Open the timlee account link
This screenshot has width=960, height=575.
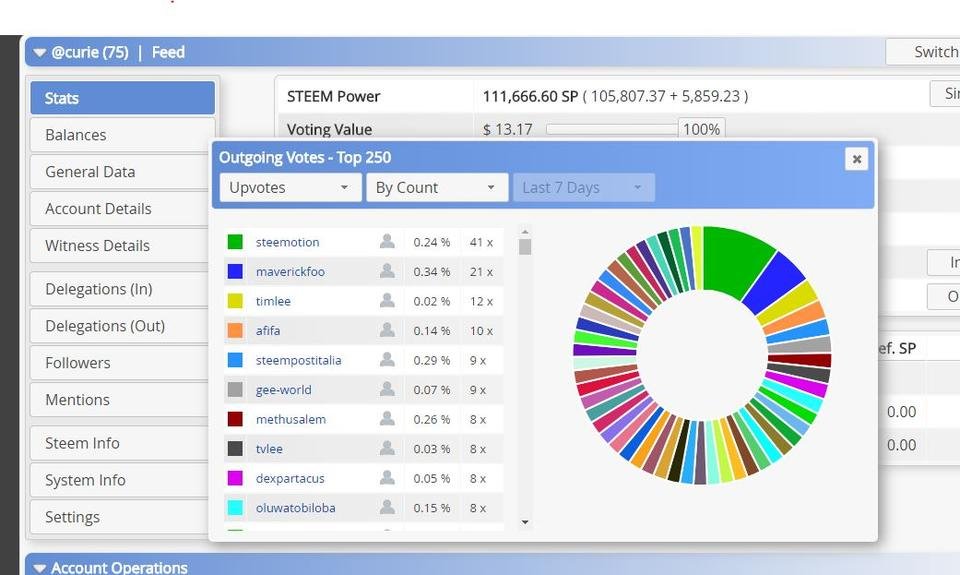pos(273,301)
